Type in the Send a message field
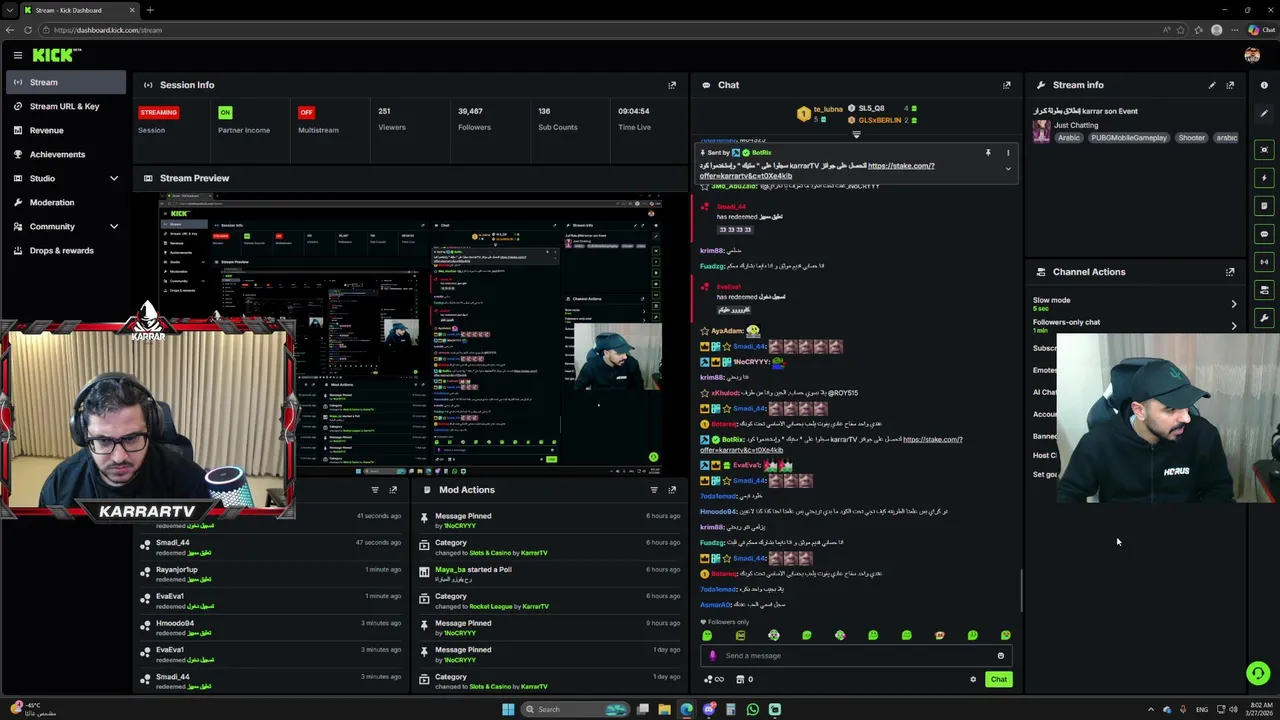Screen dimensions: 1280x720 pyautogui.click(x=855, y=656)
